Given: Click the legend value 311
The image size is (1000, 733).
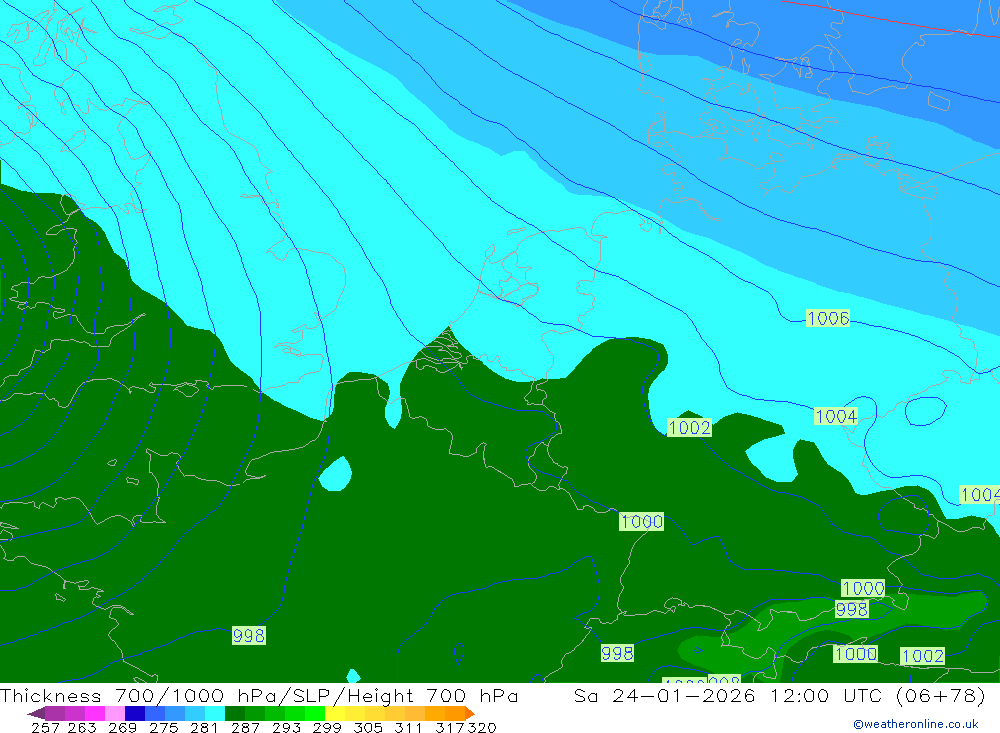Looking at the screenshot, I should point(408,728).
